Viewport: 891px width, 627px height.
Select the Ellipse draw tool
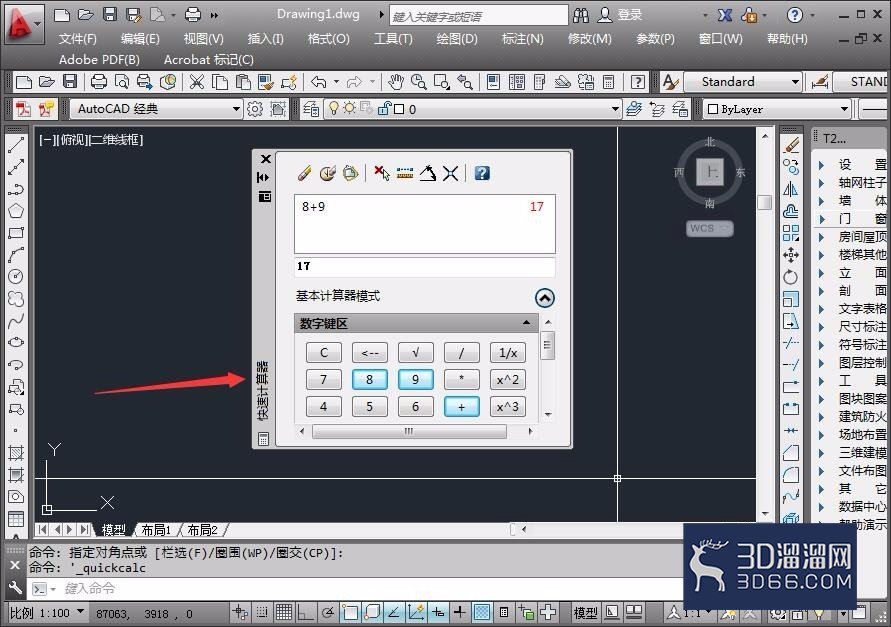click(x=15, y=342)
